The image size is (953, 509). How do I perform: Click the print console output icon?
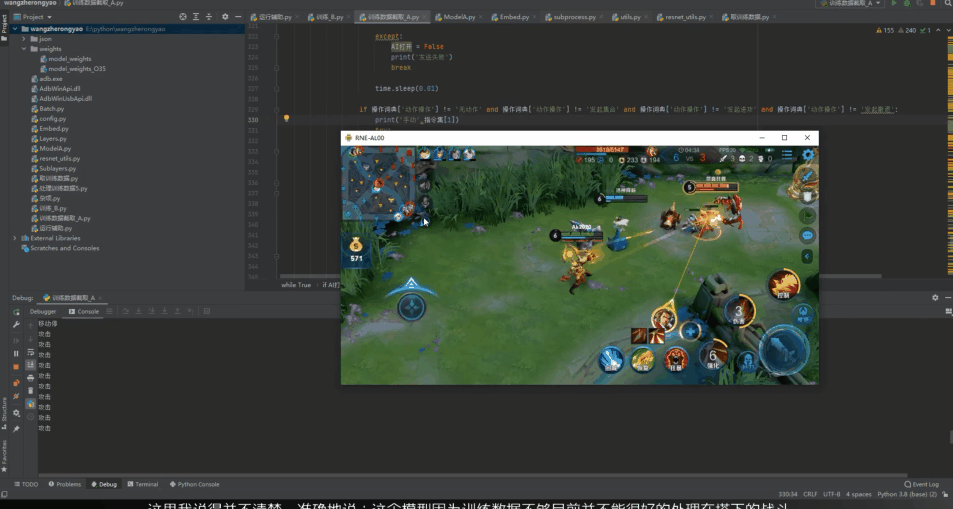tap(31, 378)
